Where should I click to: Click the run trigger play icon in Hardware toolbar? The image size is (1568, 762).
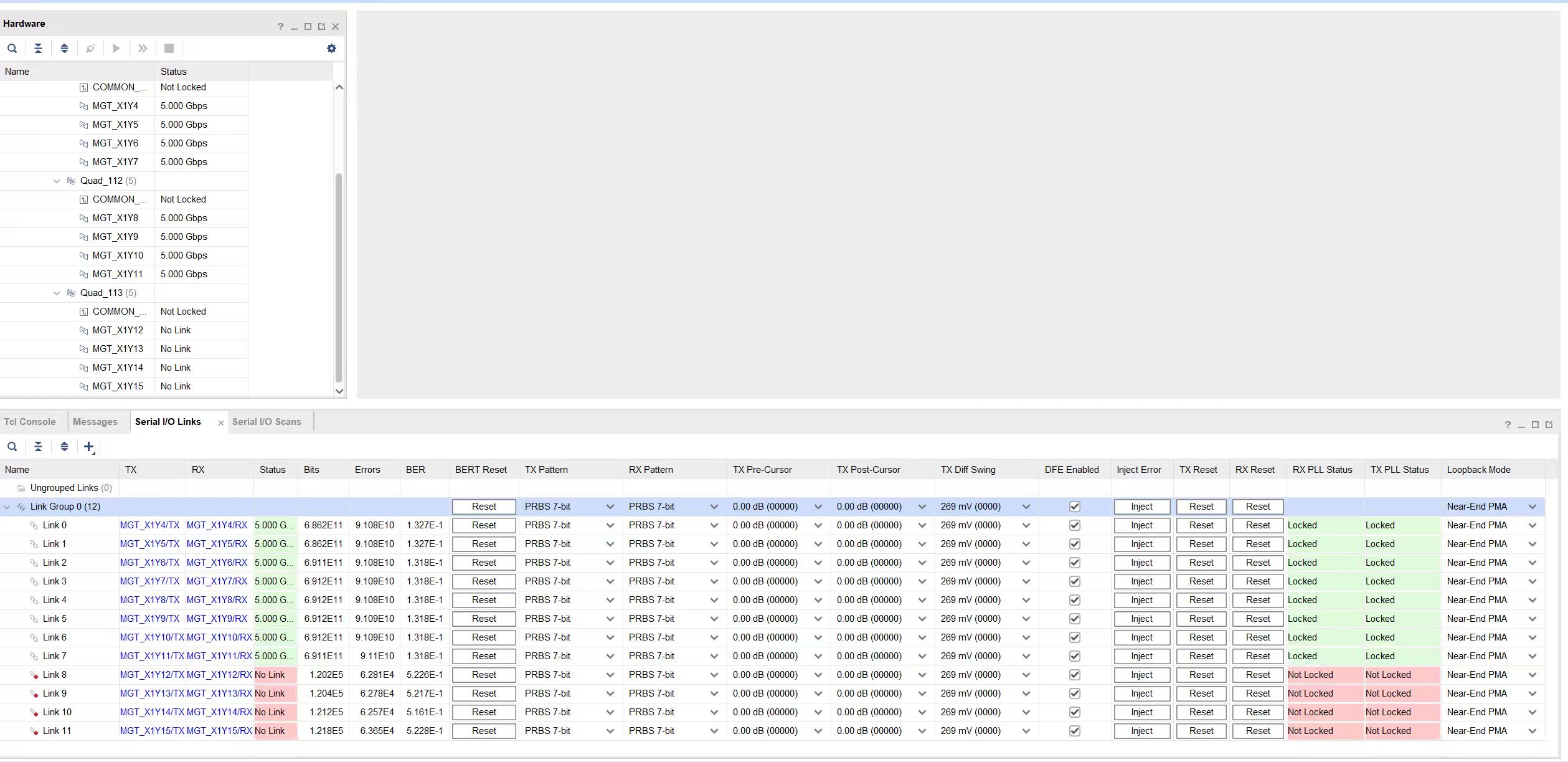click(x=116, y=48)
